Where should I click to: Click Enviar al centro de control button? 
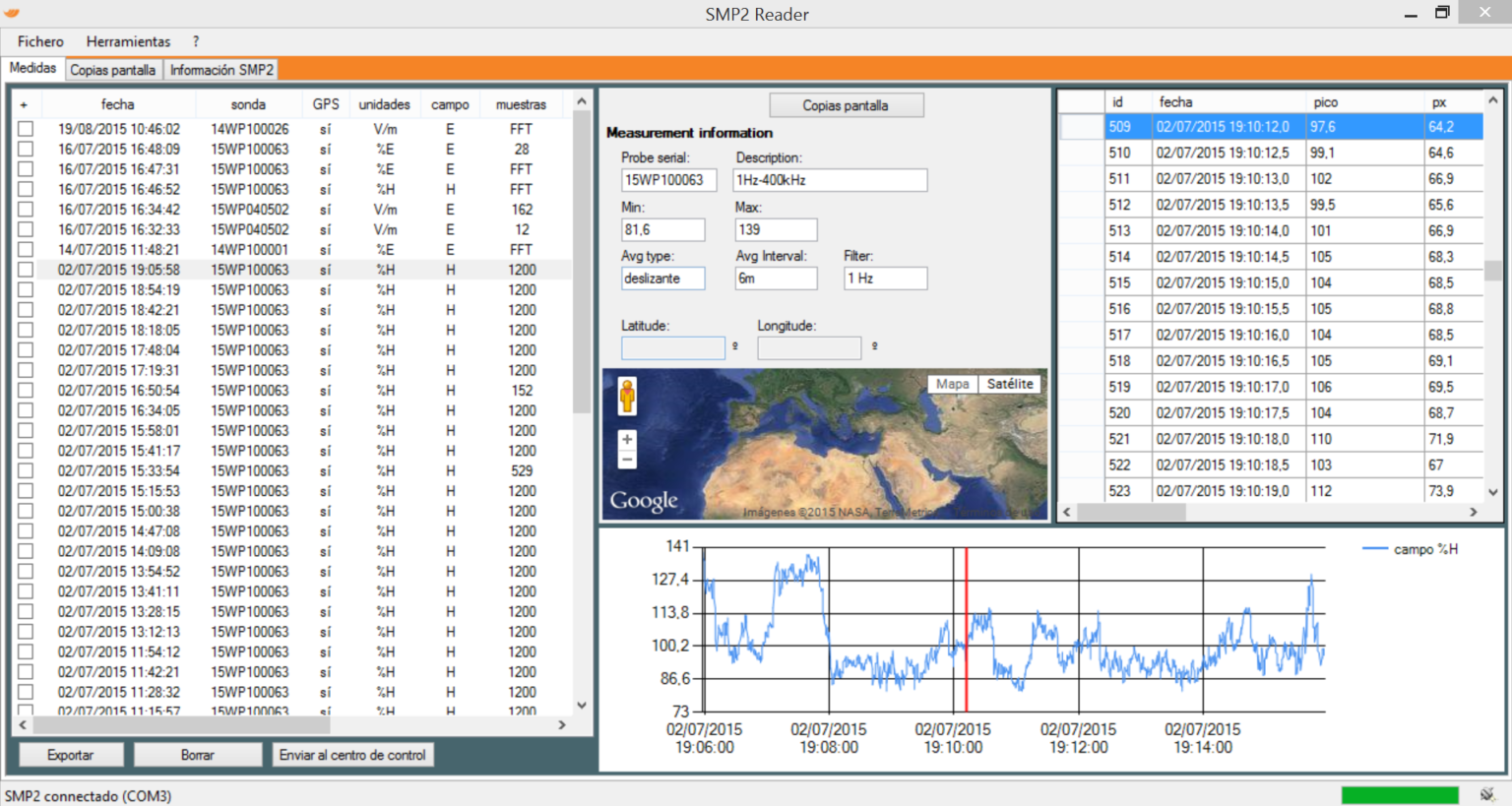coord(352,755)
